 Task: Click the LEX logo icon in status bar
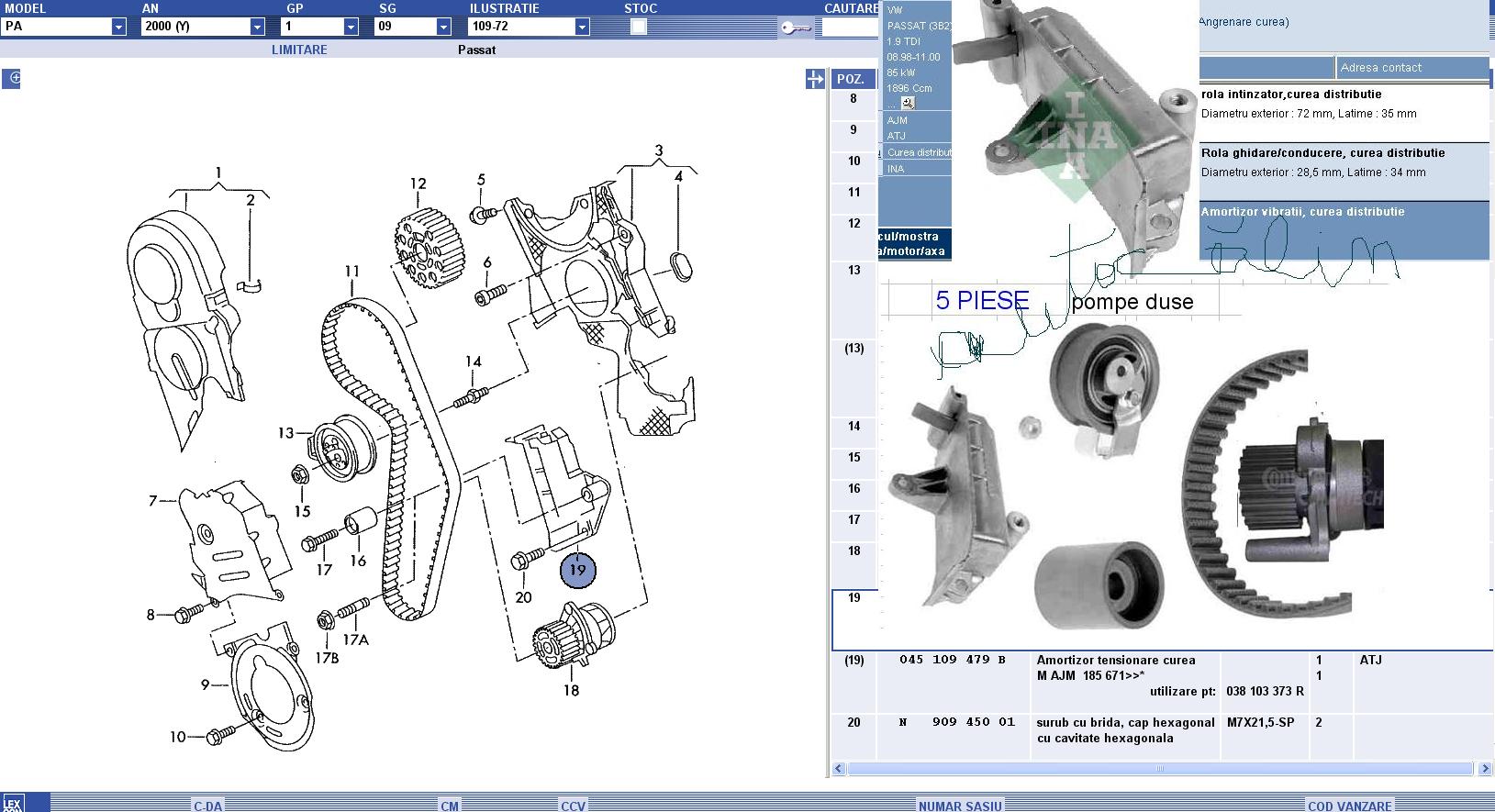pyautogui.click(x=12, y=804)
